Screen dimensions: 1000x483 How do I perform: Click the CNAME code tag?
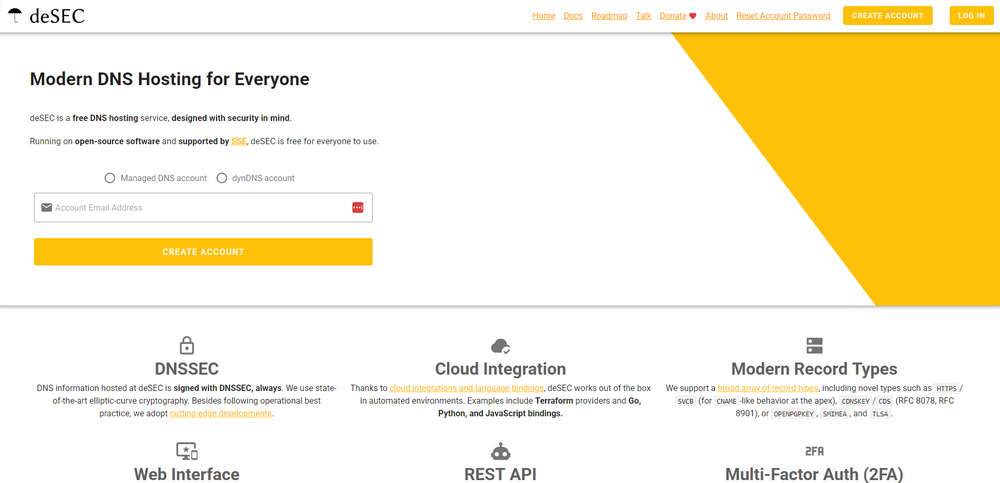click(x=726, y=401)
